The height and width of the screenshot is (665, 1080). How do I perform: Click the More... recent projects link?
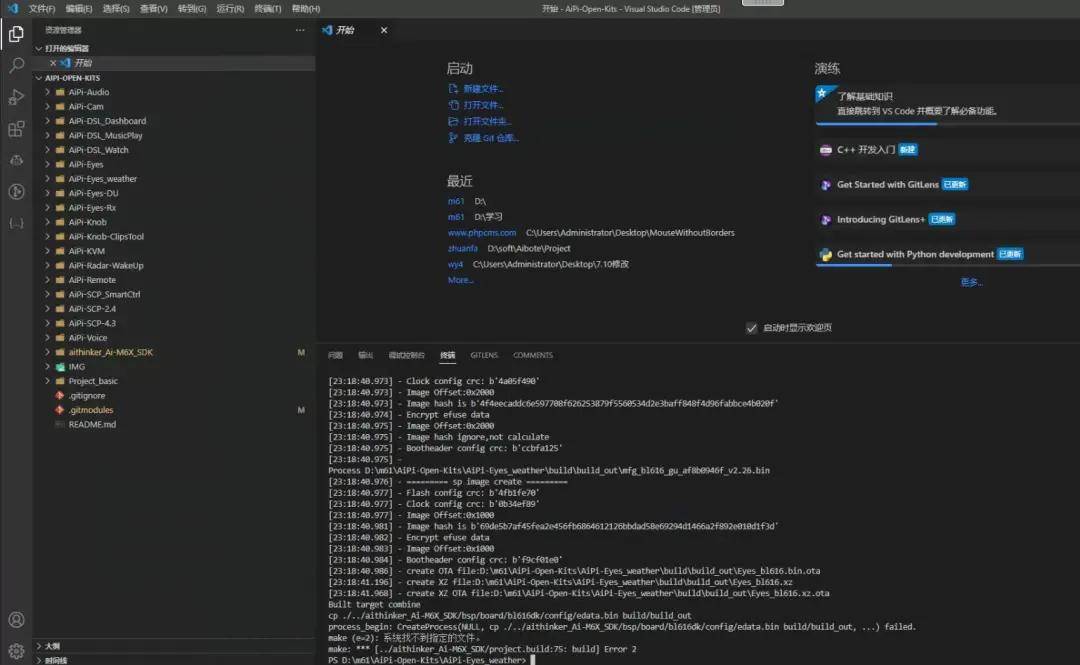pyautogui.click(x=460, y=280)
